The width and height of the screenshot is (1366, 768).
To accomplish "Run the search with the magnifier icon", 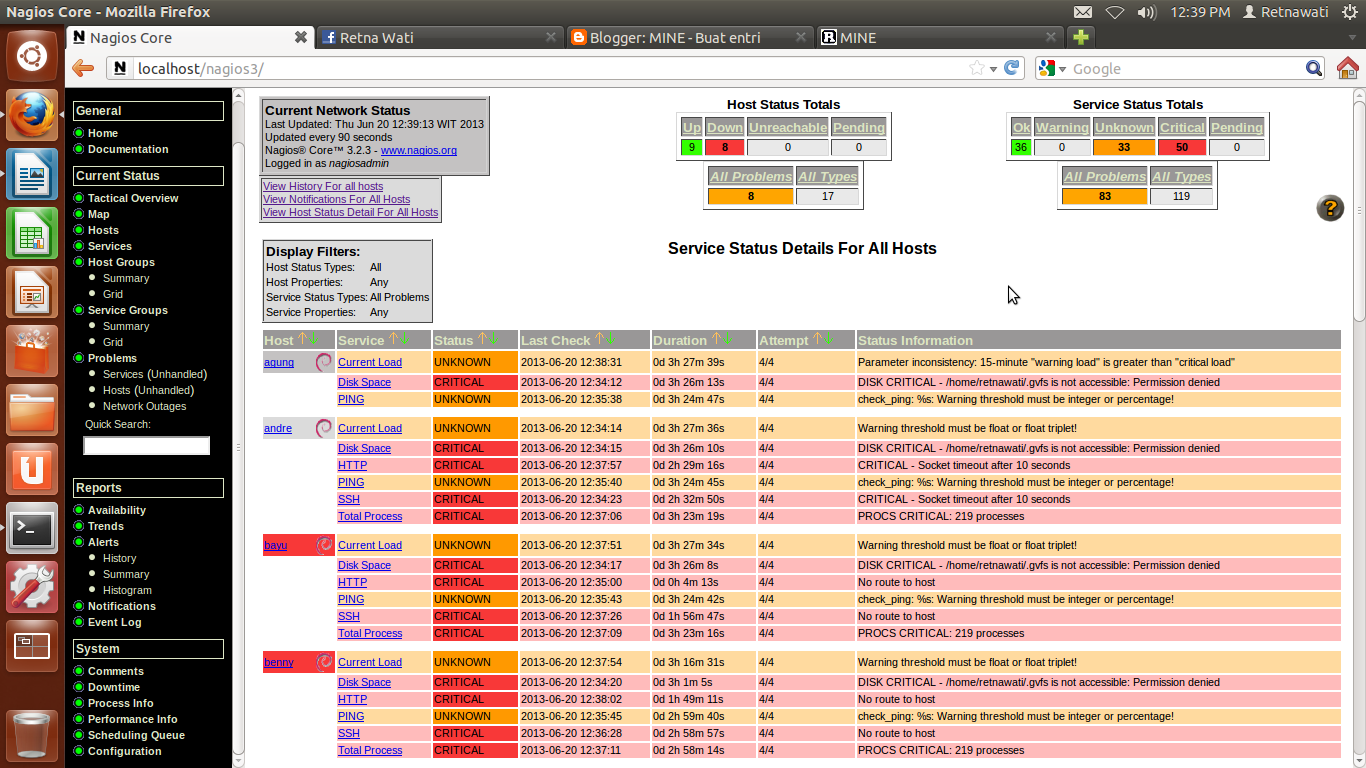I will [x=1314, y=68].
